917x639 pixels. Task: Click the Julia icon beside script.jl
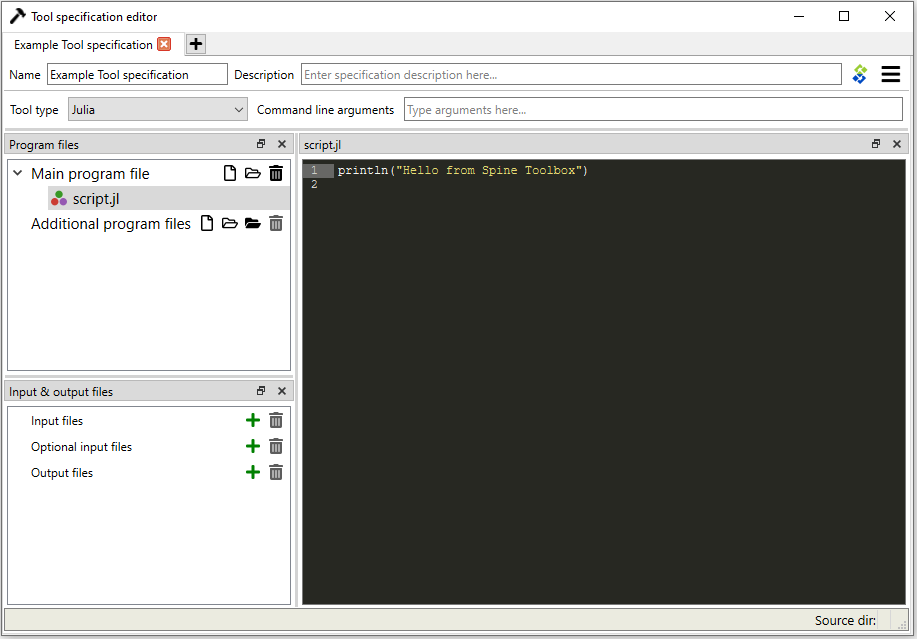coord(59,199)
